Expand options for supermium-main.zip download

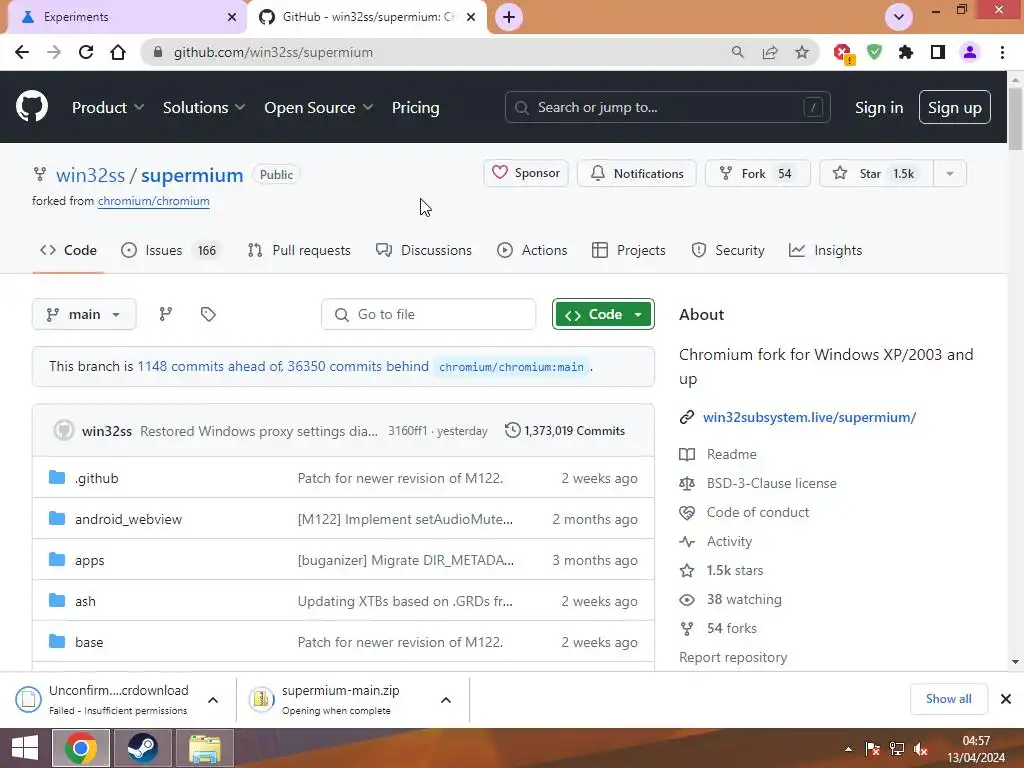pyautogui.click(x=446, y=700)
